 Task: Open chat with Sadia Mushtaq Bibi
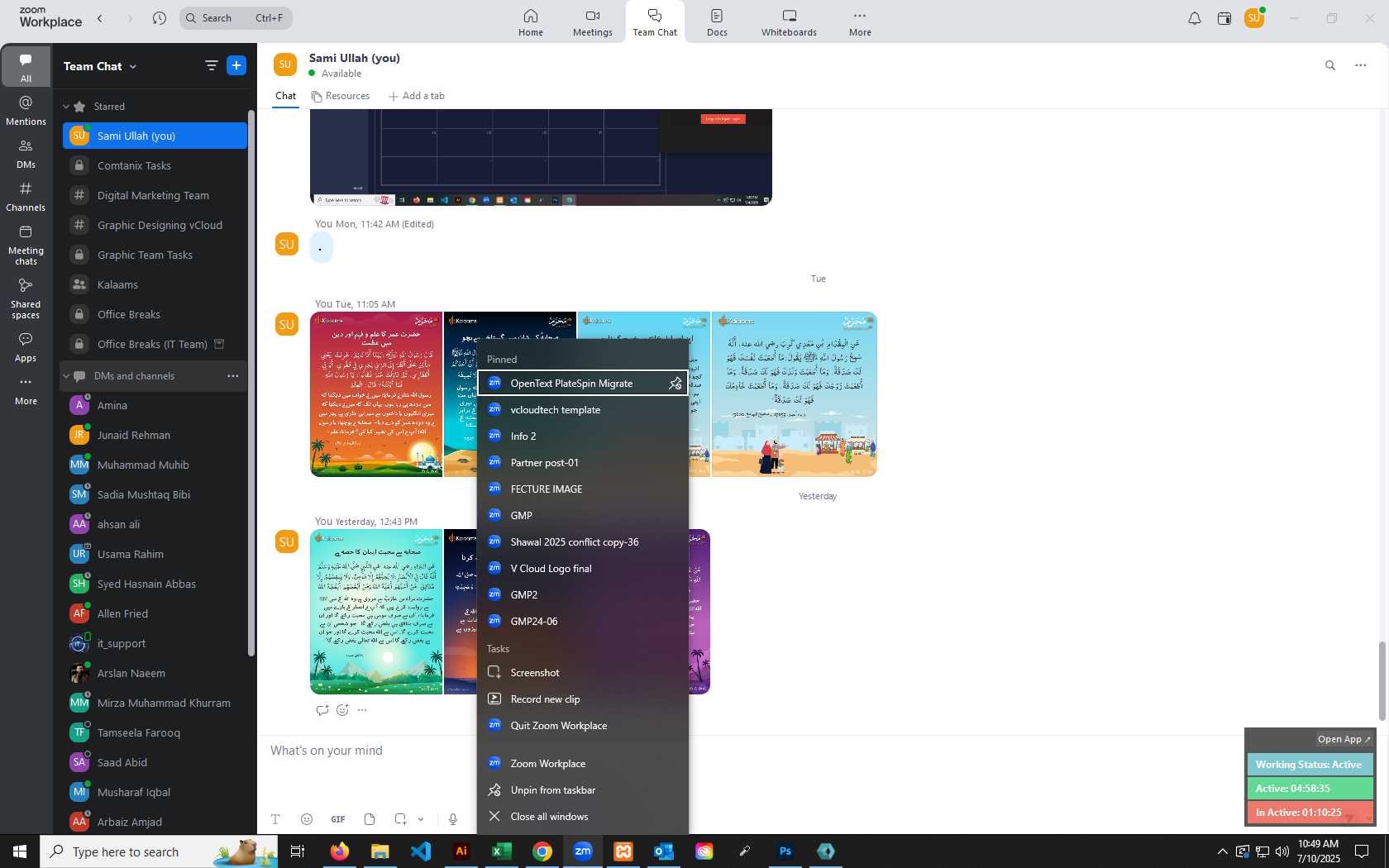(155, 494)
